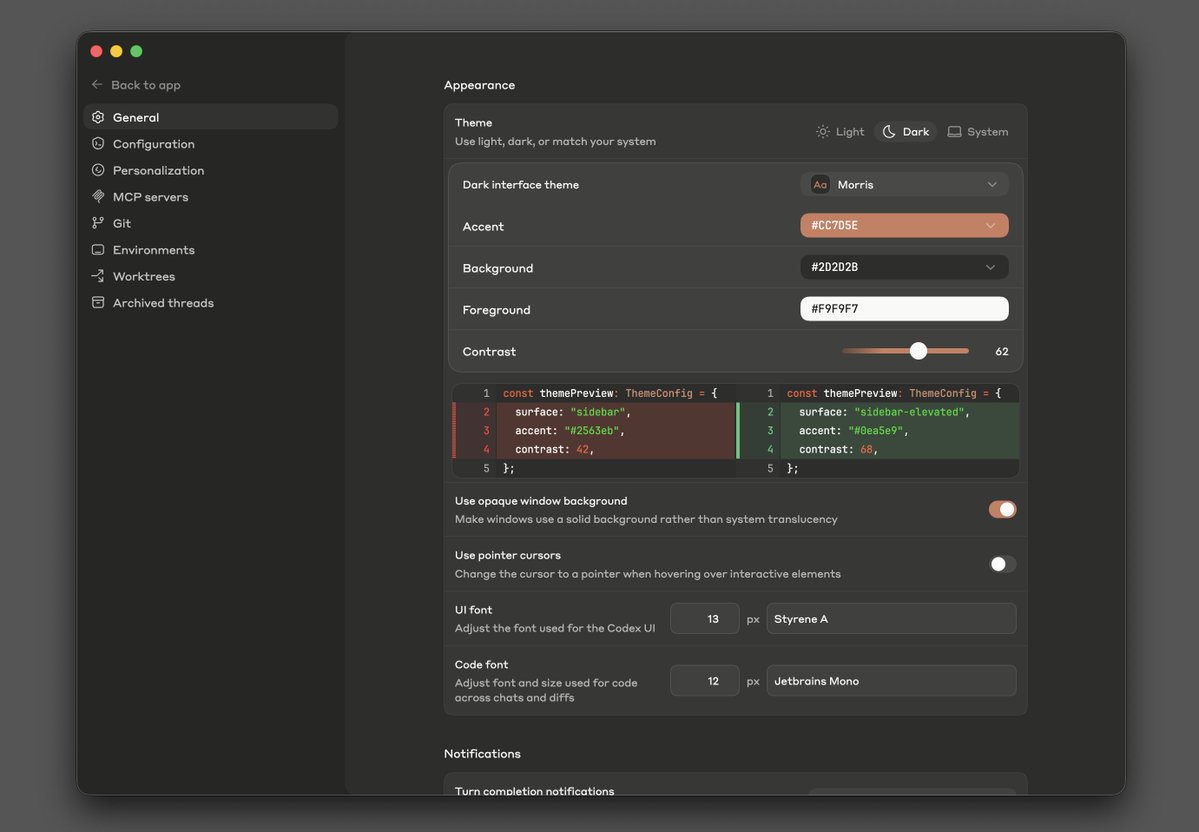Open Archived threads section

point(211,302)
